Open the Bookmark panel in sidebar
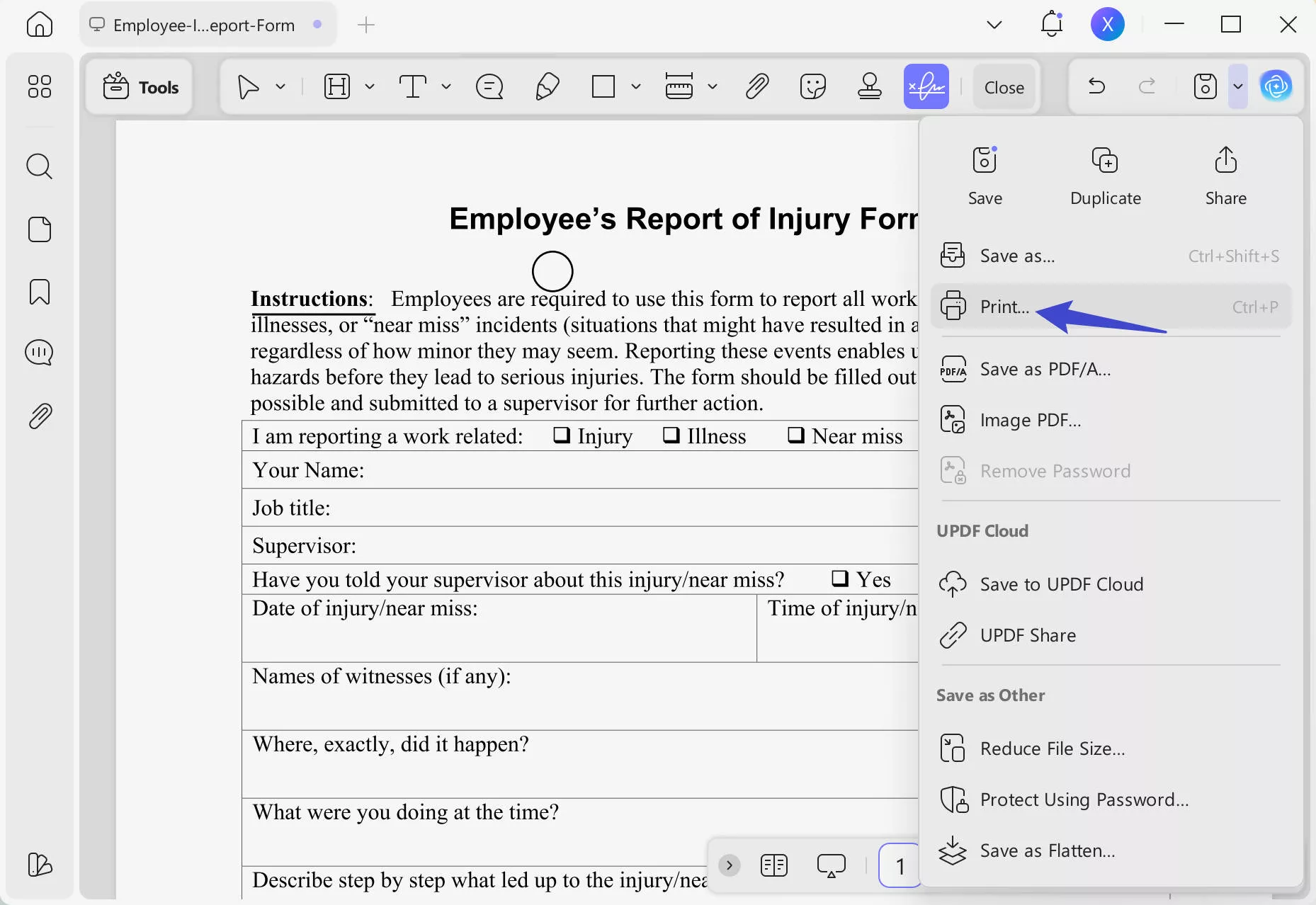This screenshot has width=1316, height=905. click(40, 292)
